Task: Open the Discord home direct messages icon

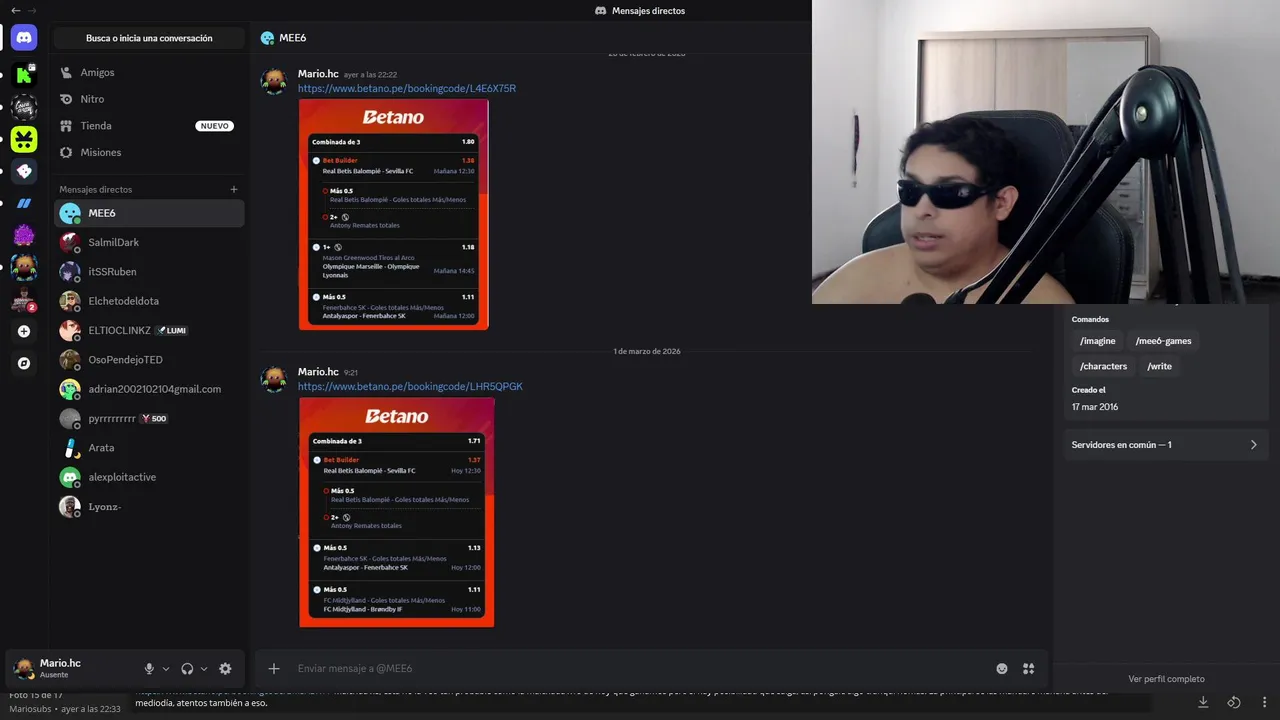Action: [24, 38]
